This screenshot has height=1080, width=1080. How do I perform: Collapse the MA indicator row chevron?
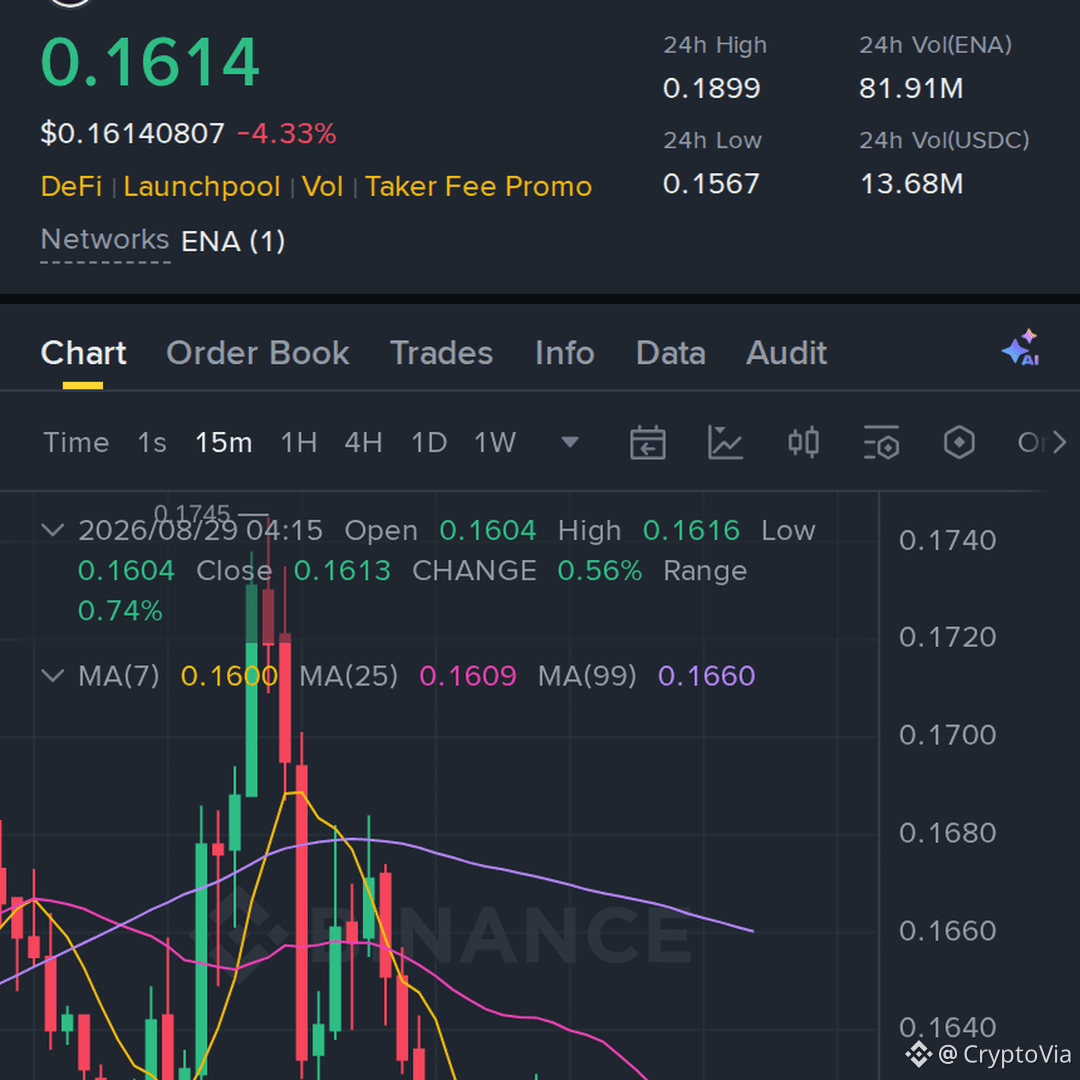53,675
